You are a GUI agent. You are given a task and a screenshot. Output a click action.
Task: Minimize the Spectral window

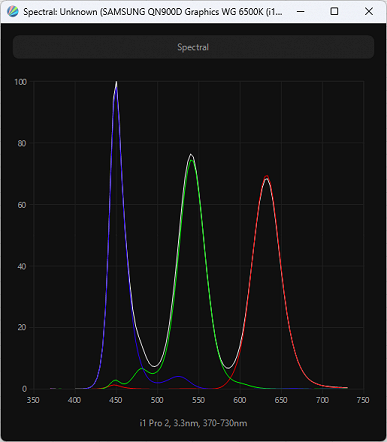coord(301,11)
